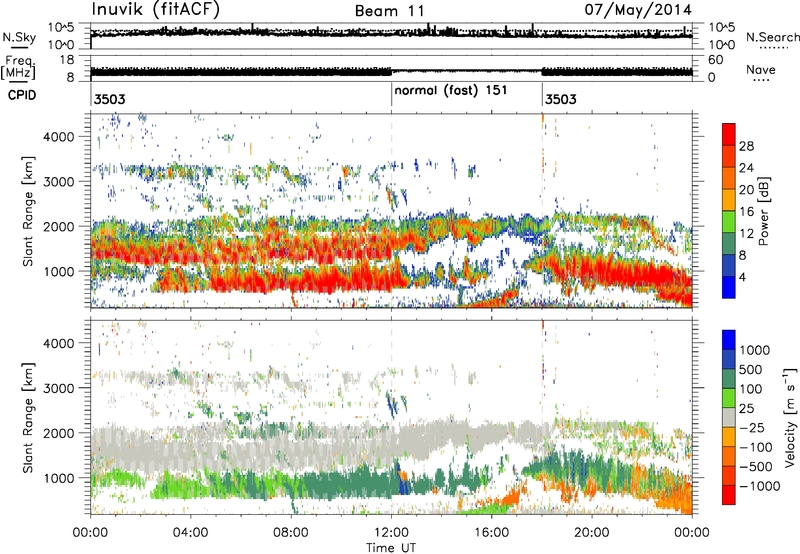
Task: Select the 'Time UT' axis title
Action: pos(391,548)
